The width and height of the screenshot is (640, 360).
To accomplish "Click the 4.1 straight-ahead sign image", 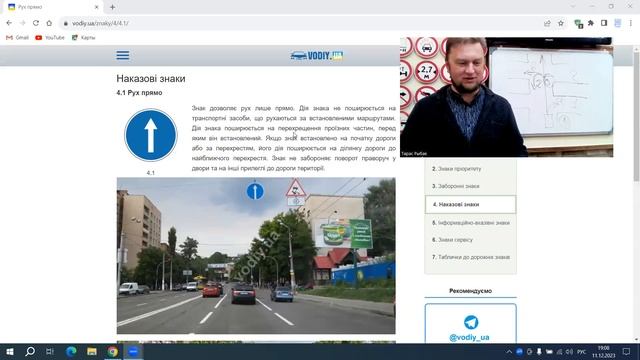I will [x=151, y=135].
